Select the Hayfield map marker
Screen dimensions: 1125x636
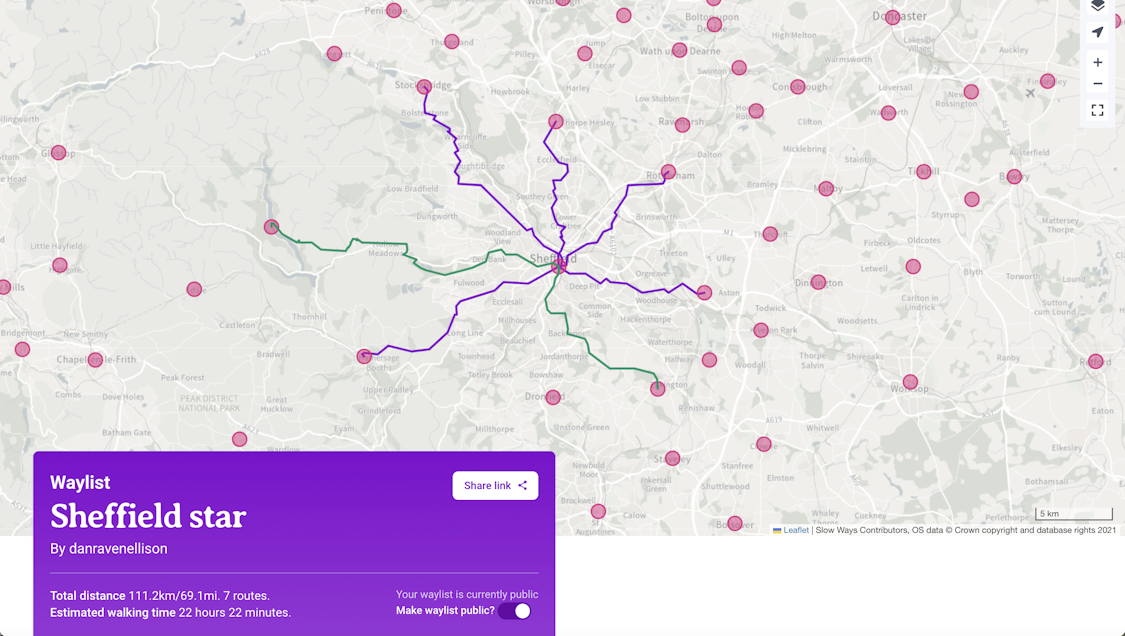click(x=60, y=266)
